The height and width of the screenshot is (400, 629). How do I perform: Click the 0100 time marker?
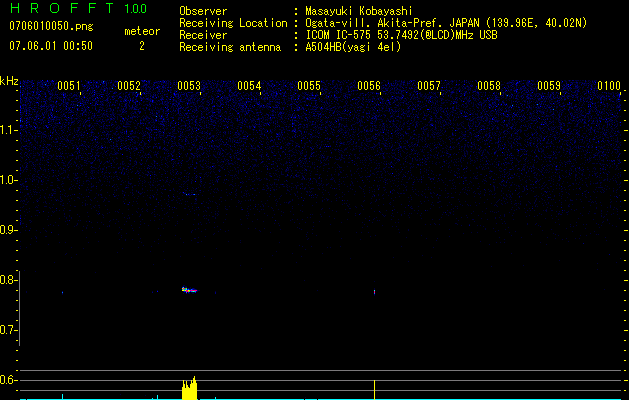click(x=609, y=86)
